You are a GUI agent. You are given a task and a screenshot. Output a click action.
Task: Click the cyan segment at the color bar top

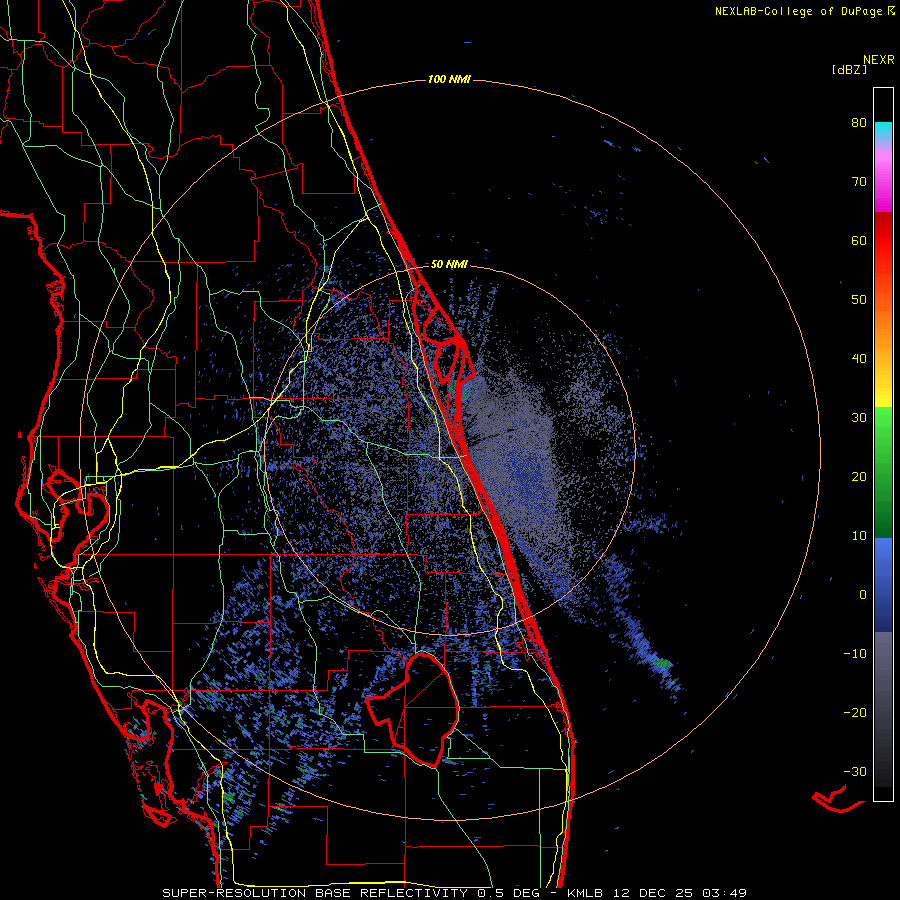pyautogui.click(x=883, y=131)
